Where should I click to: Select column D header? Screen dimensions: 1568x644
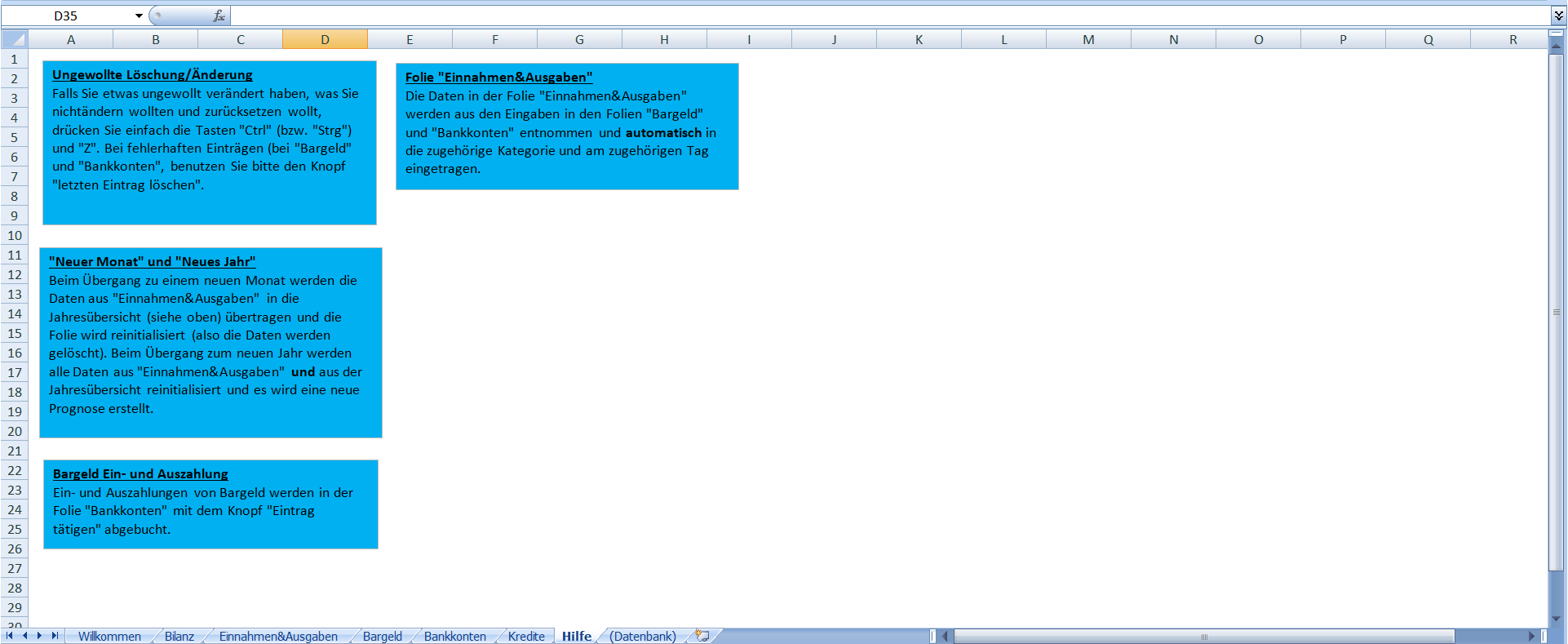pyautogui.click(x=325, y=39)
